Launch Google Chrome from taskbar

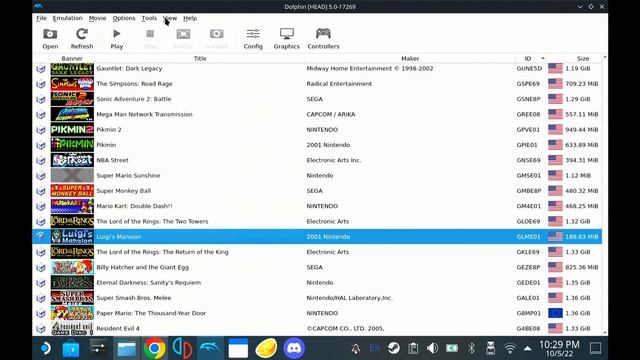click(154, 348)
